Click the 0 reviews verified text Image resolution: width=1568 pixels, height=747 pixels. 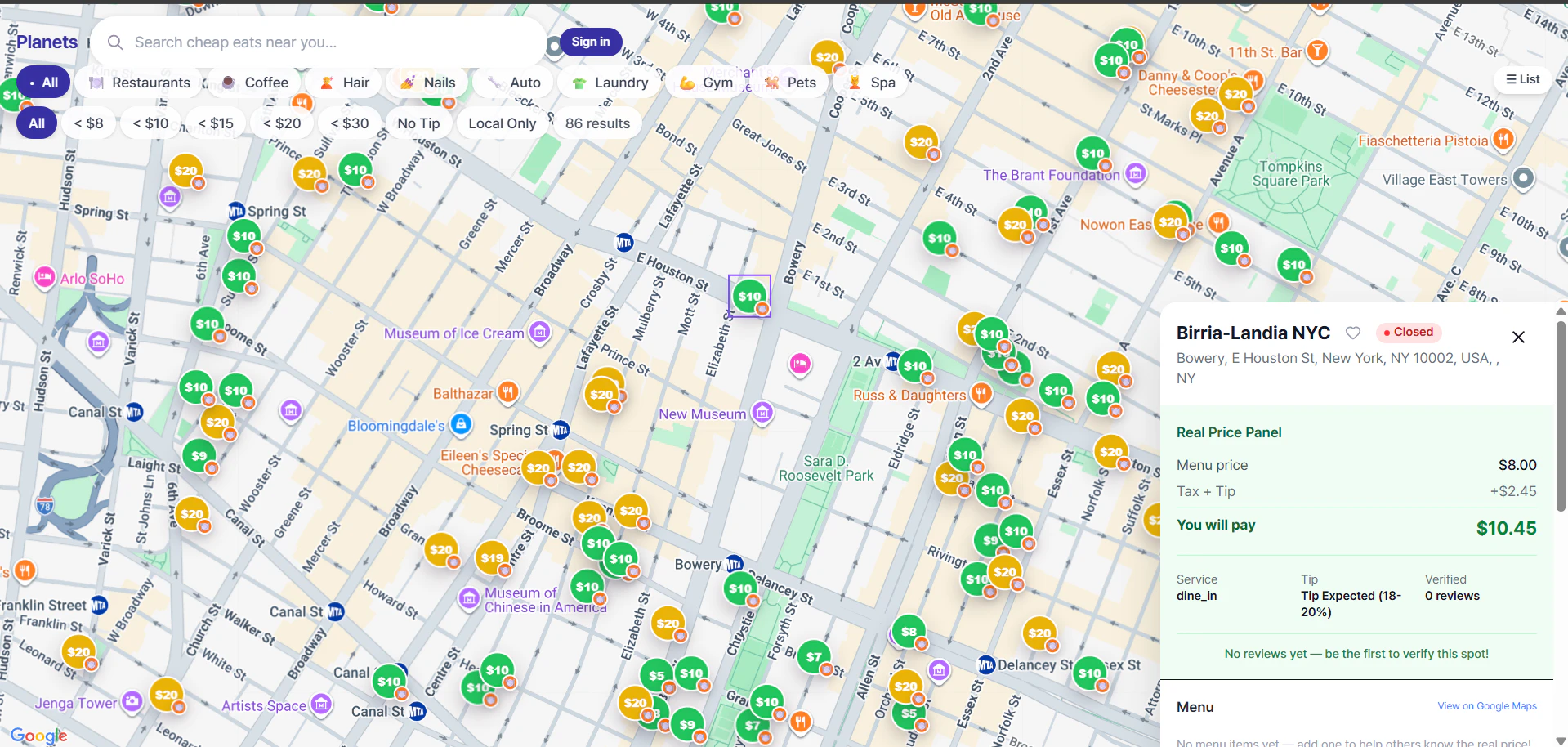(x=1452, y=596)
